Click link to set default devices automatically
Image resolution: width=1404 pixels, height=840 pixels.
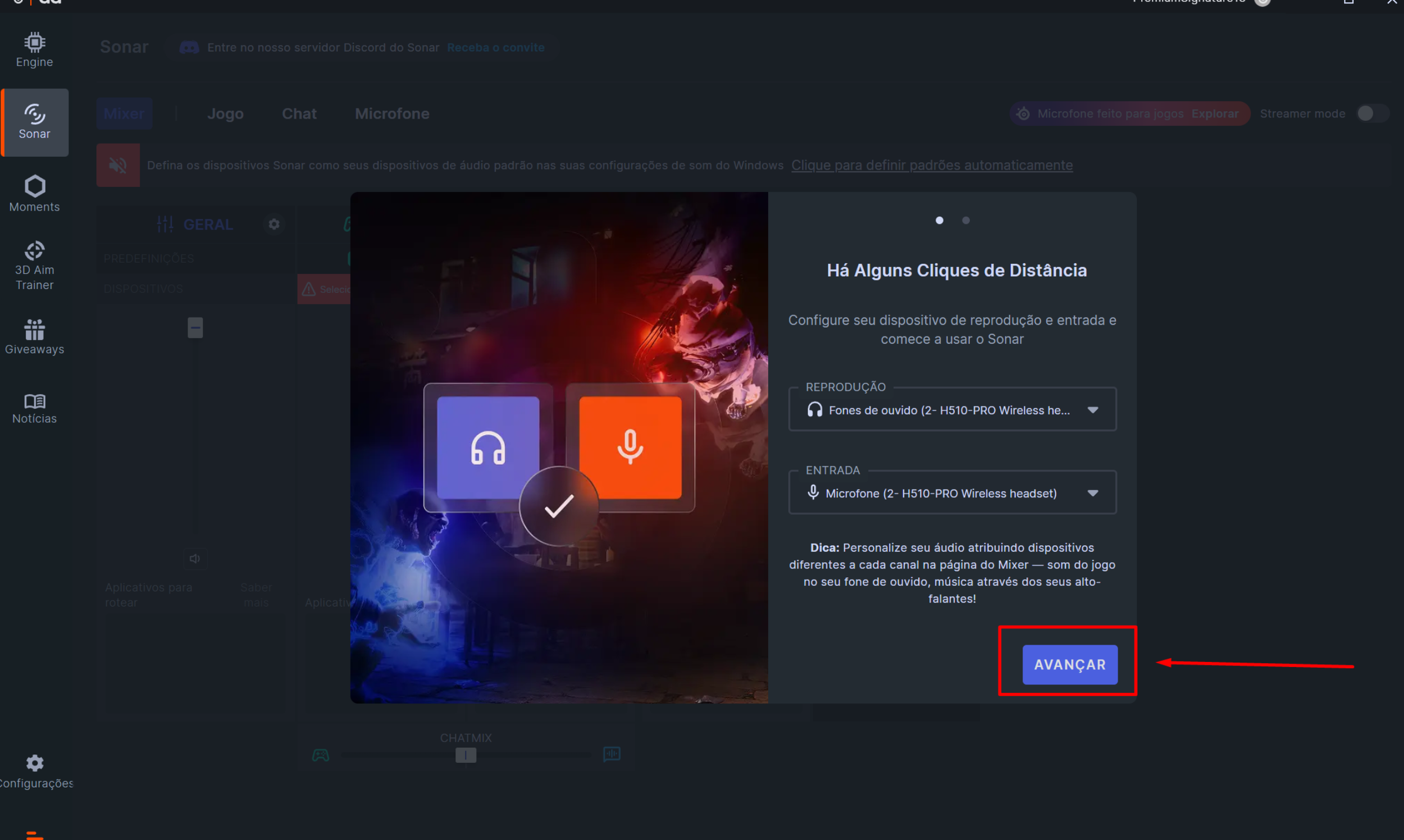click(931, 165)
